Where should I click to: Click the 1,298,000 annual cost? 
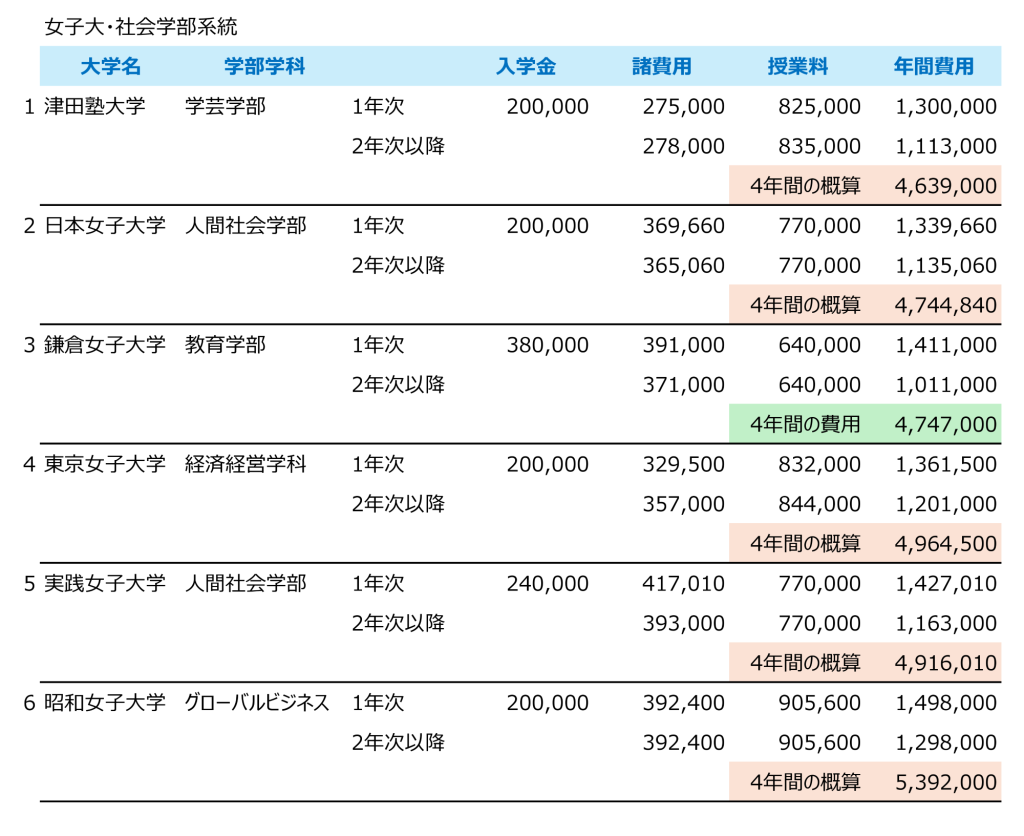click(x=946, y=743)
